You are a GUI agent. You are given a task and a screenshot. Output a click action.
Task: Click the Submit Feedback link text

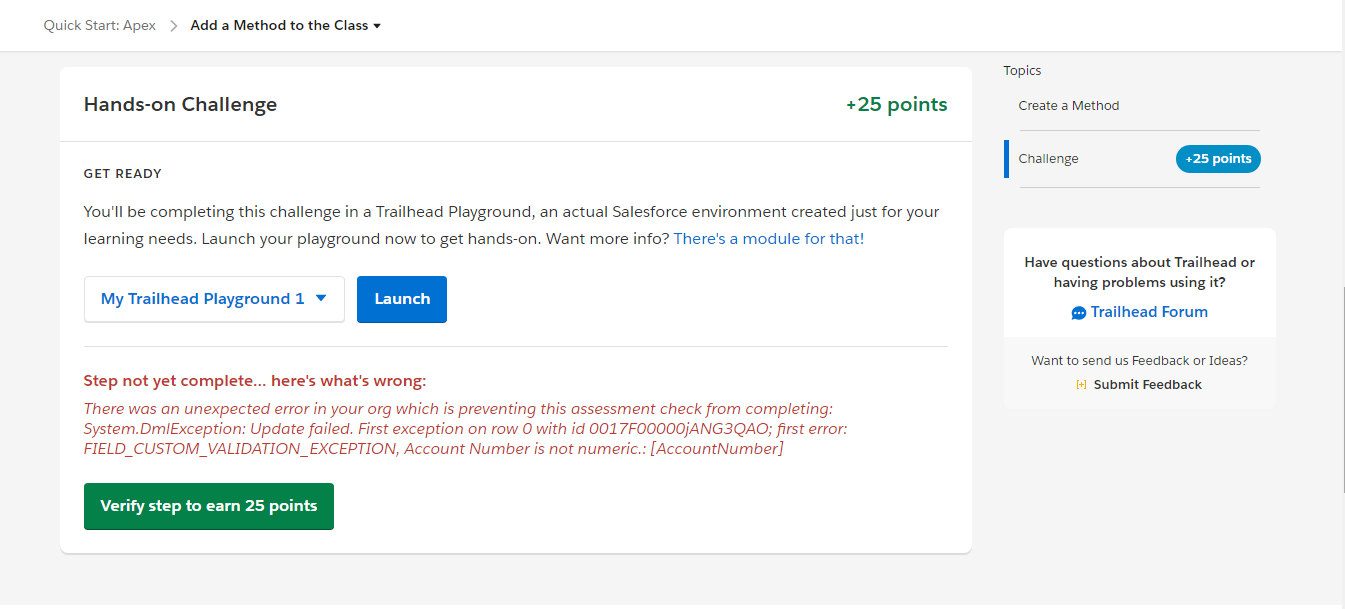coord(1147,385)
